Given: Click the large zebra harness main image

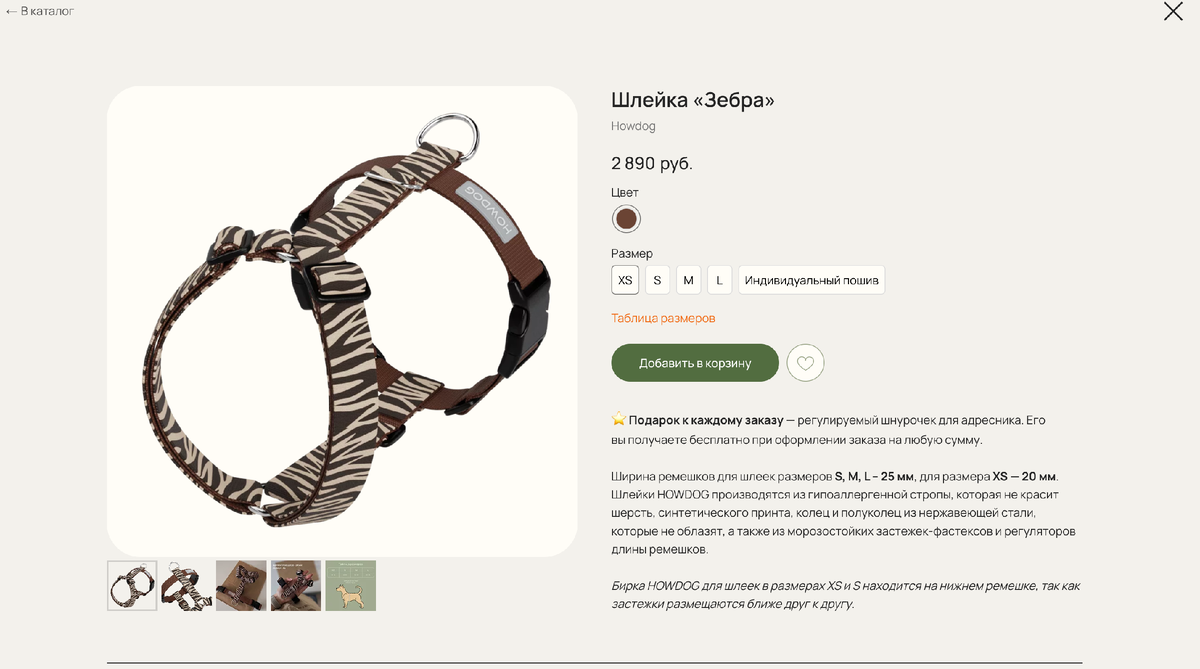Looking at the screenshot, I should coord(342,321).
